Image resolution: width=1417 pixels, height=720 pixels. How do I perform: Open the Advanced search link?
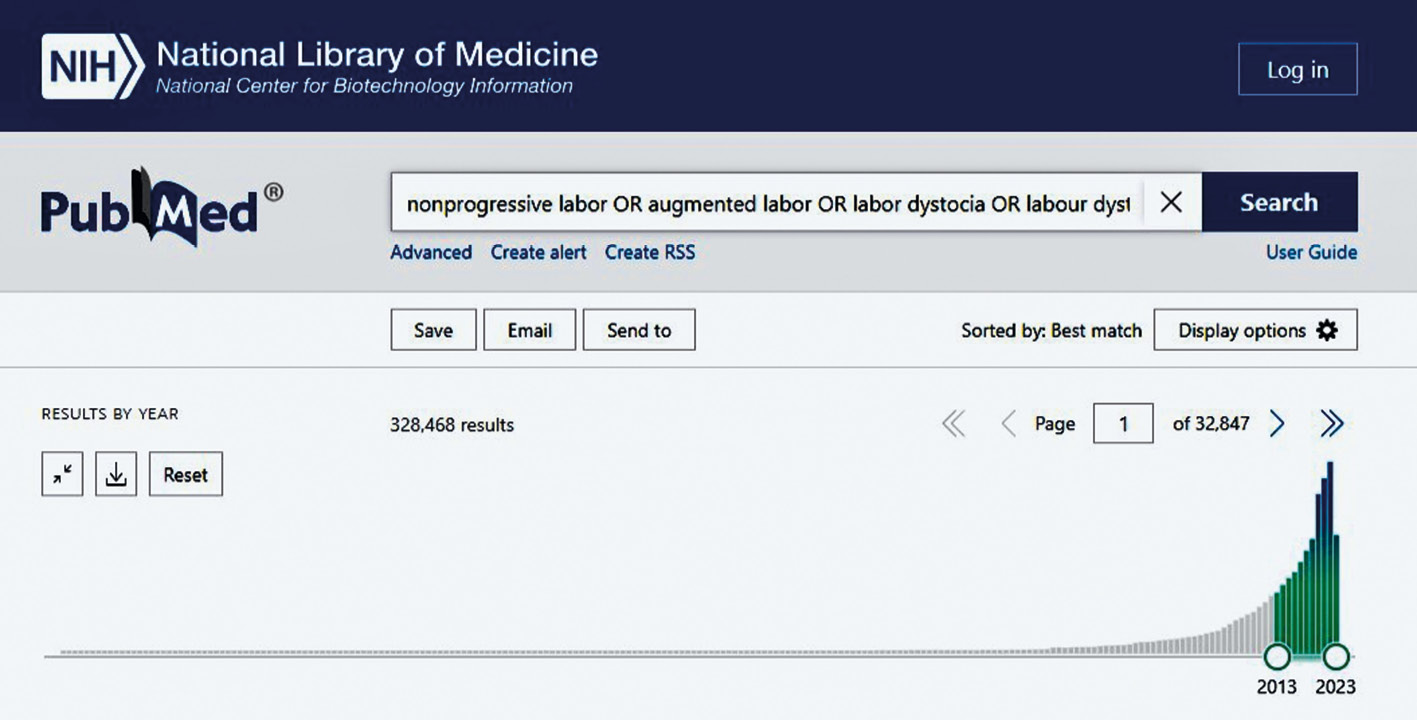[x=431, y=253]
